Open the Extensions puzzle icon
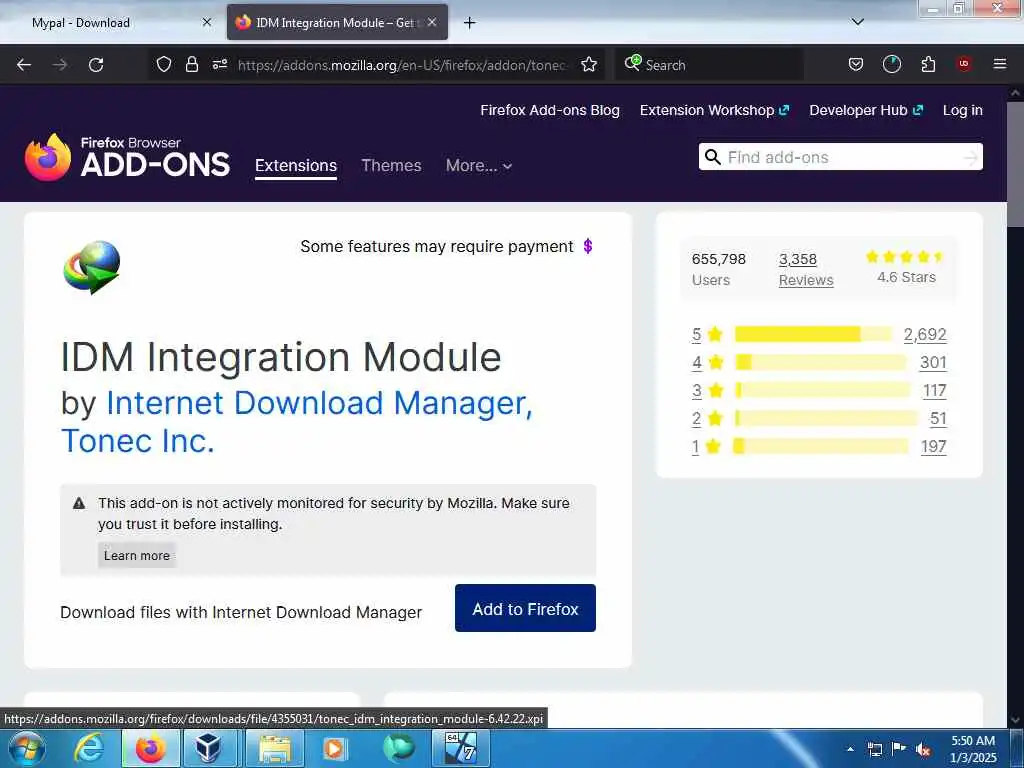Viewport: 1024px width, 768px height. pyautogui.click(x=928, y=64)
